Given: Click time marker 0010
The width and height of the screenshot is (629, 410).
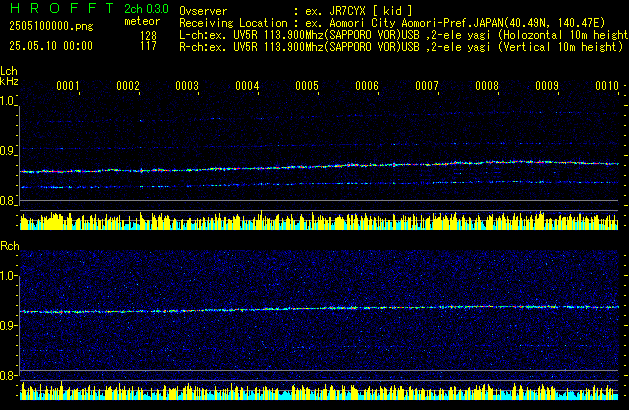Looking at the screenshot, I should (607, 86).
